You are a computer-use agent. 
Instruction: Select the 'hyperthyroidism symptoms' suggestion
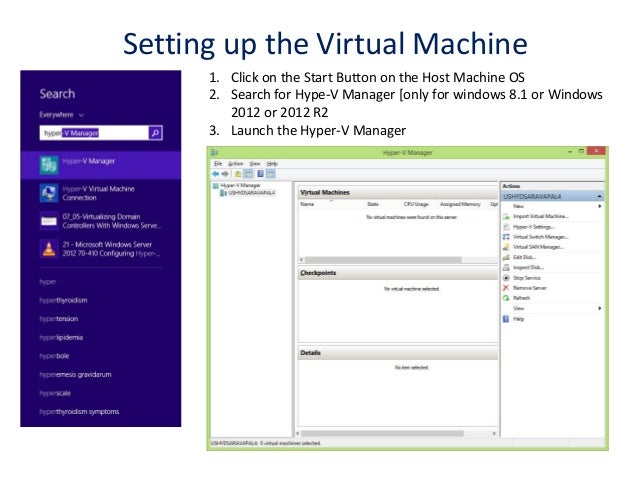coord(79,412)
